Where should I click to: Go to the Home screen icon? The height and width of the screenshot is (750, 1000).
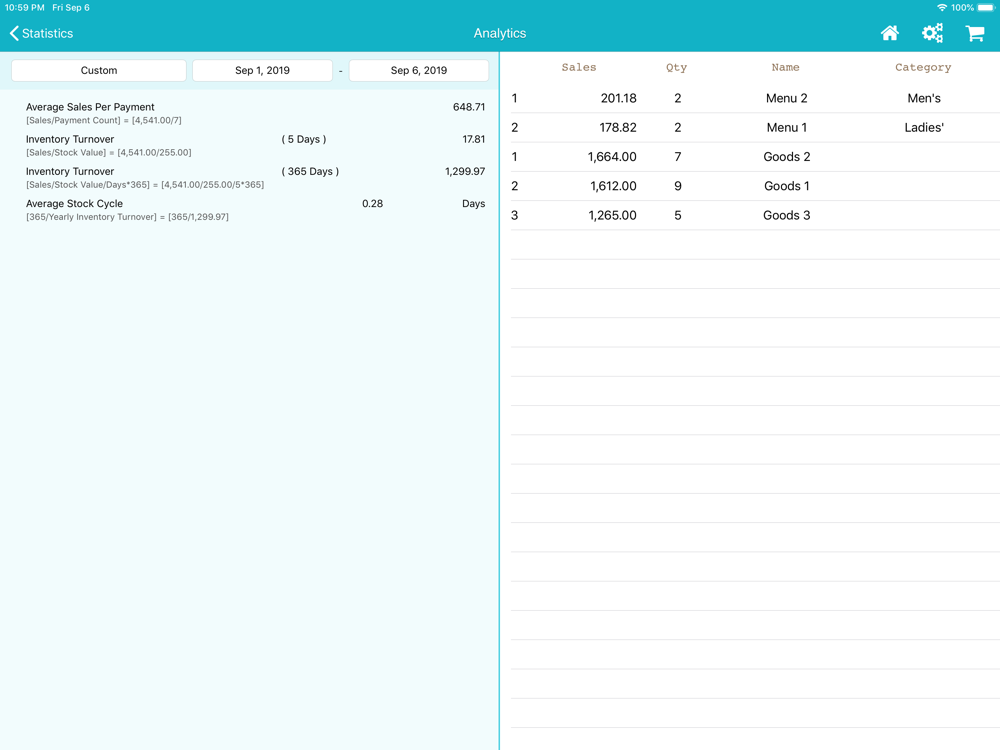890,33
